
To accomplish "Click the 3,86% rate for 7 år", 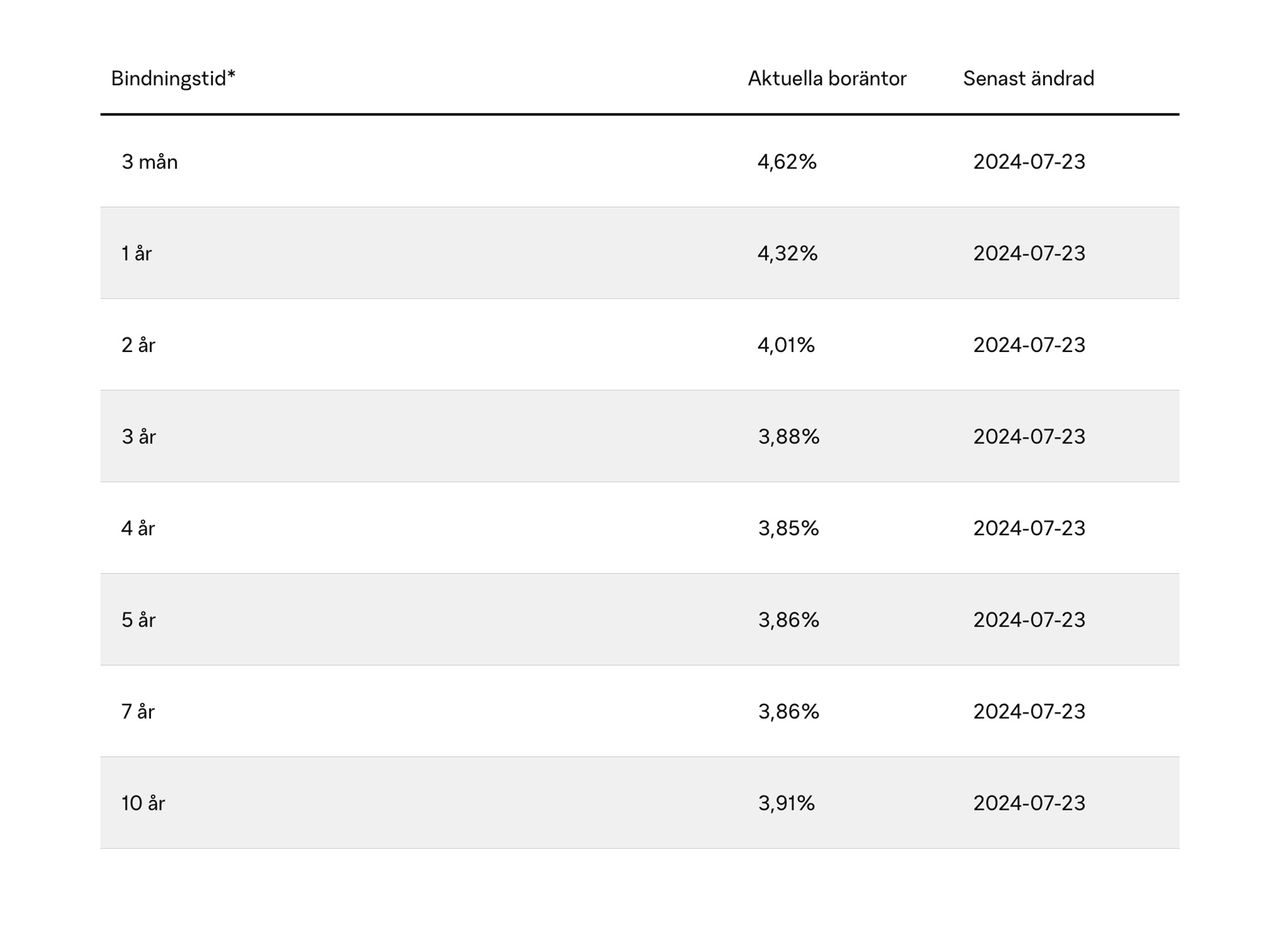I will (x=788, y=712).
